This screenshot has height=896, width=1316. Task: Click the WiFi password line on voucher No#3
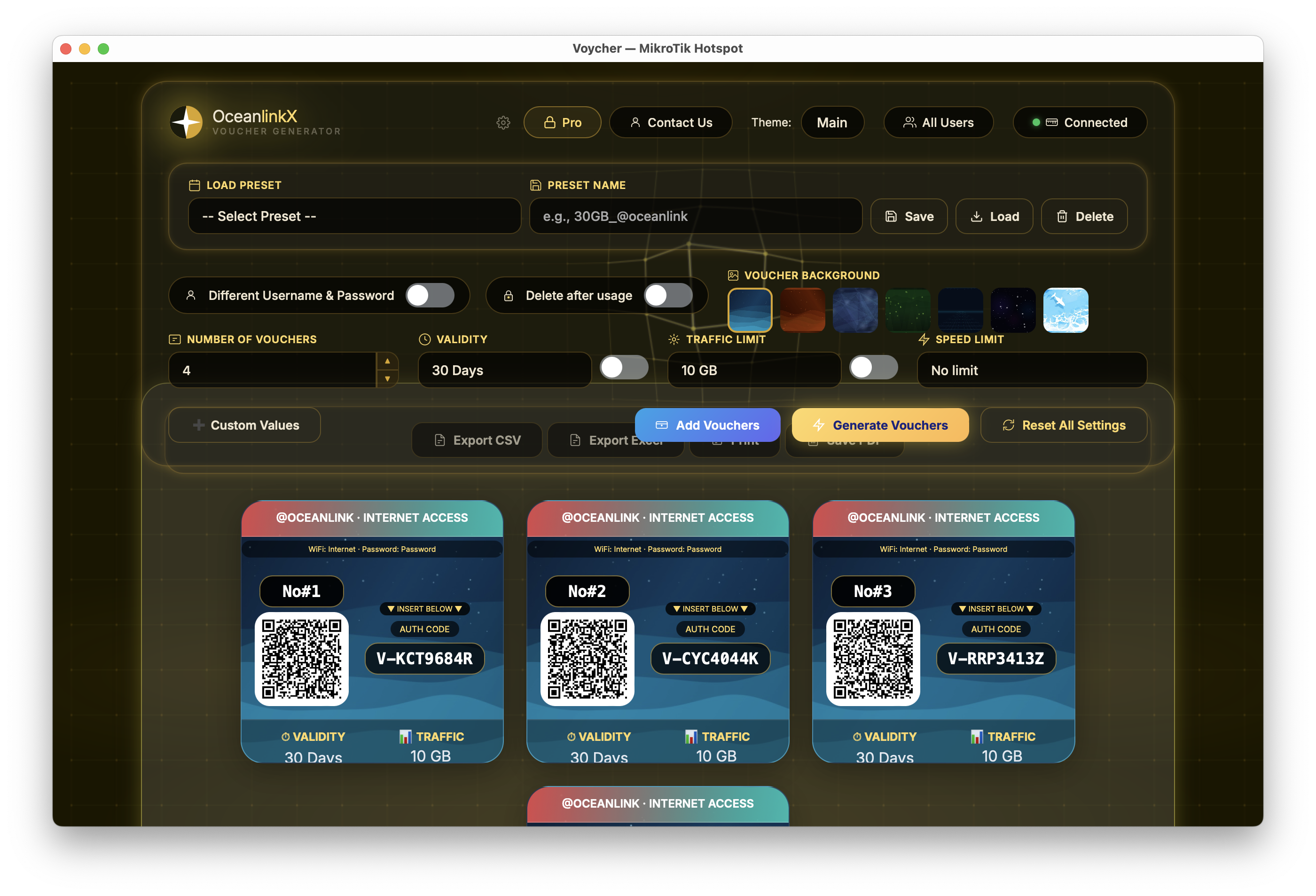pos(943,550)
